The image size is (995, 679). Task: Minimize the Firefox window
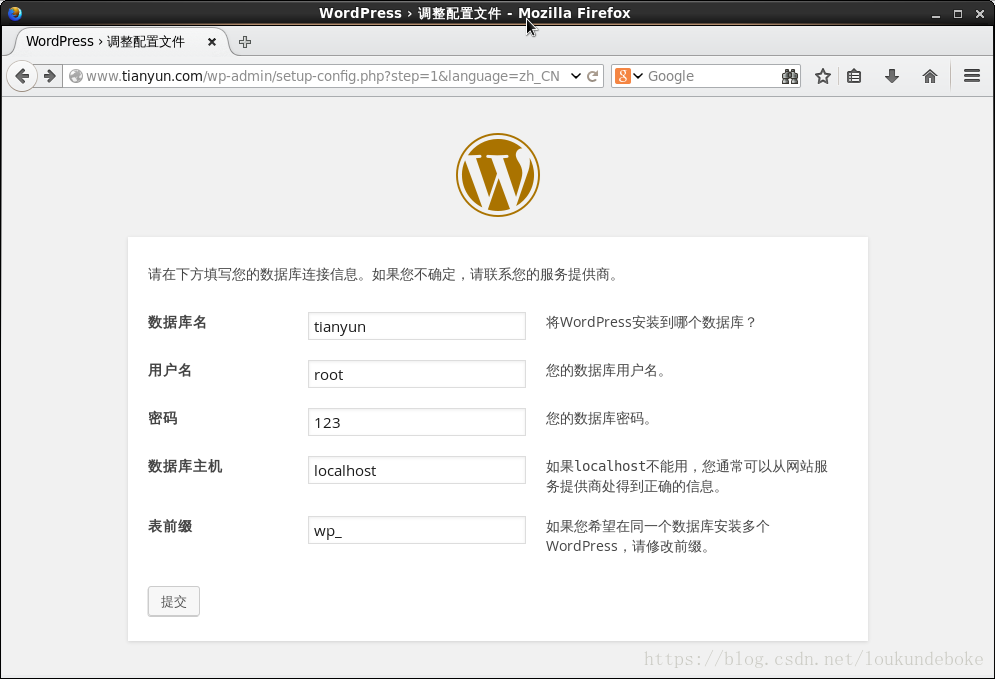click(935, 14)
